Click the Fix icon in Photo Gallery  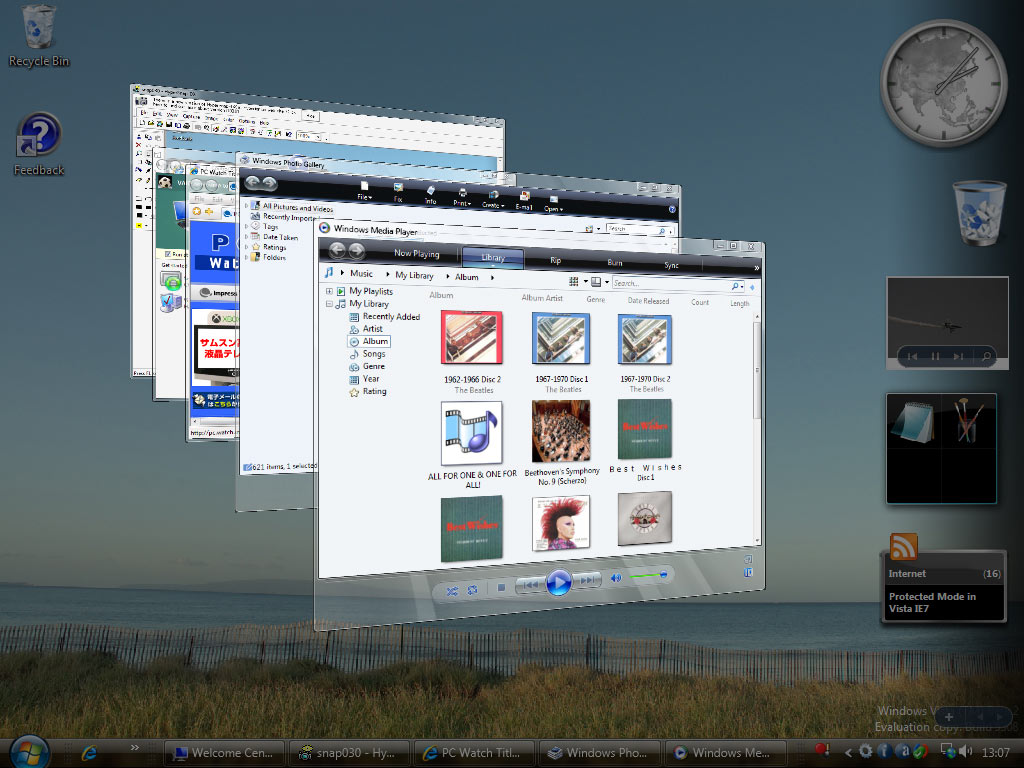click(x=398, y=193)
